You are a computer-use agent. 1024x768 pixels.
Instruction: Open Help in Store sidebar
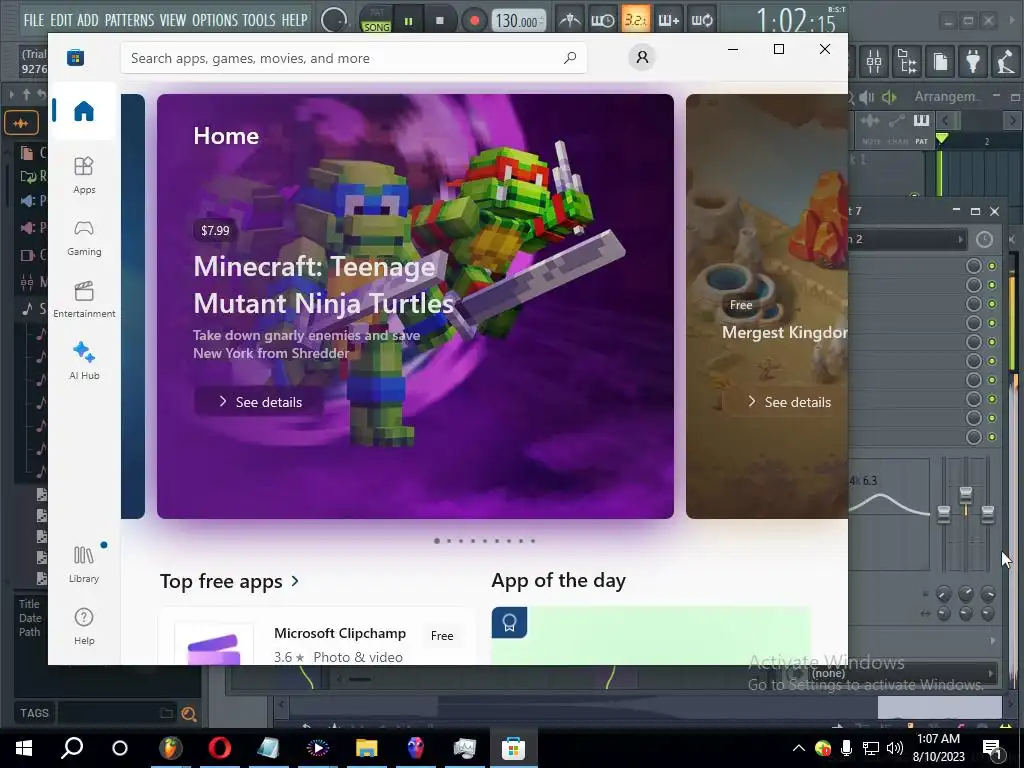(84, 626)
